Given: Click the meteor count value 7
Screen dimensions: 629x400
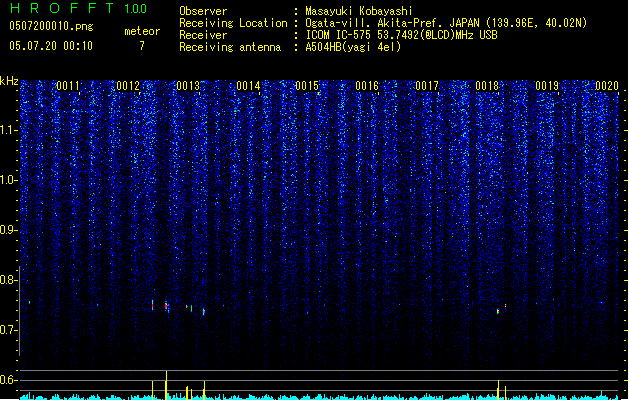Looking at the screenshot, I should pos(142,46).
